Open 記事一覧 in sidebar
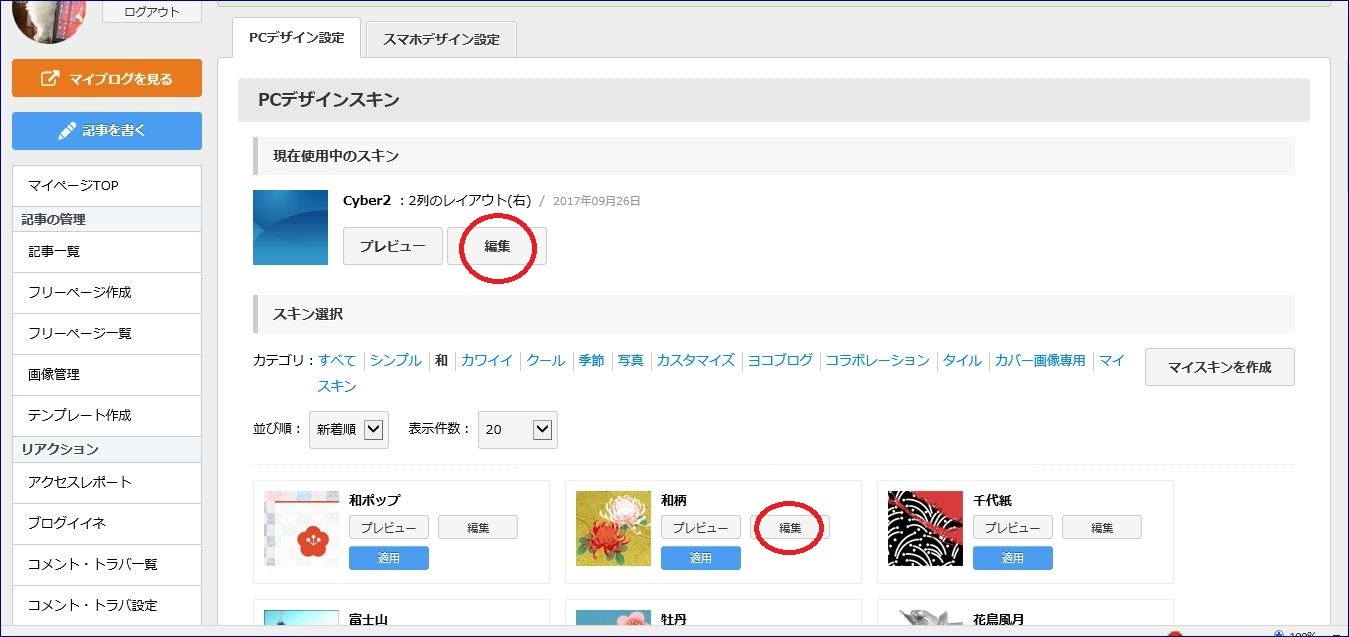Viewport: 1349px width, 637px height. tap(107, 252)
